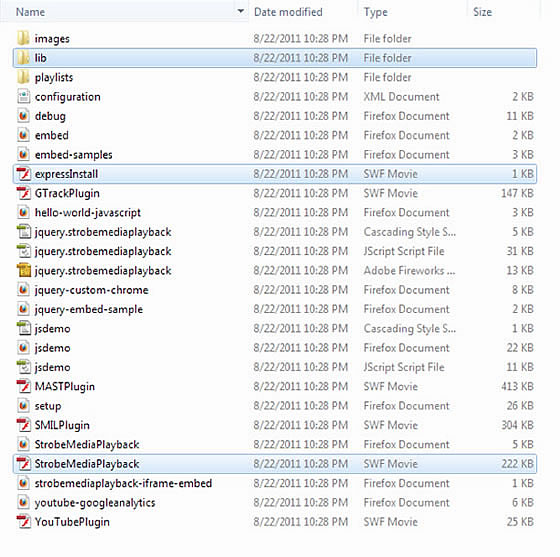Click the jsdemo JScript Script File icon
Image resolution: width=560 pixels, height=557 pixels.
coord(24,367)
